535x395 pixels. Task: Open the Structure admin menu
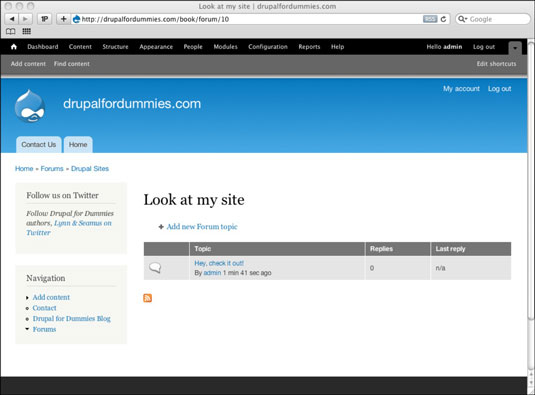pyautogui.click(x=115, y=47)
